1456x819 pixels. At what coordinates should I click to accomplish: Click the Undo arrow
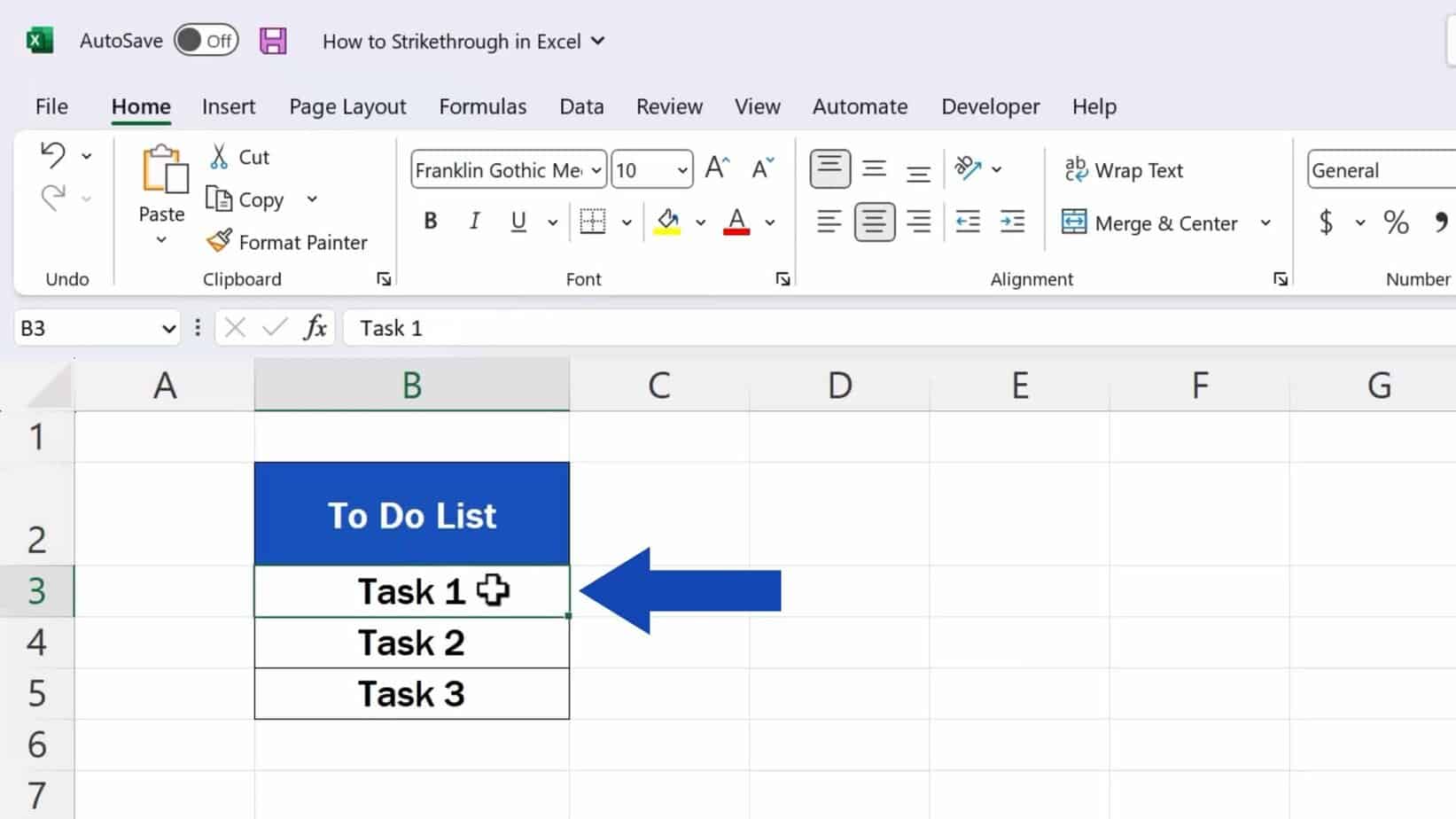53,153
